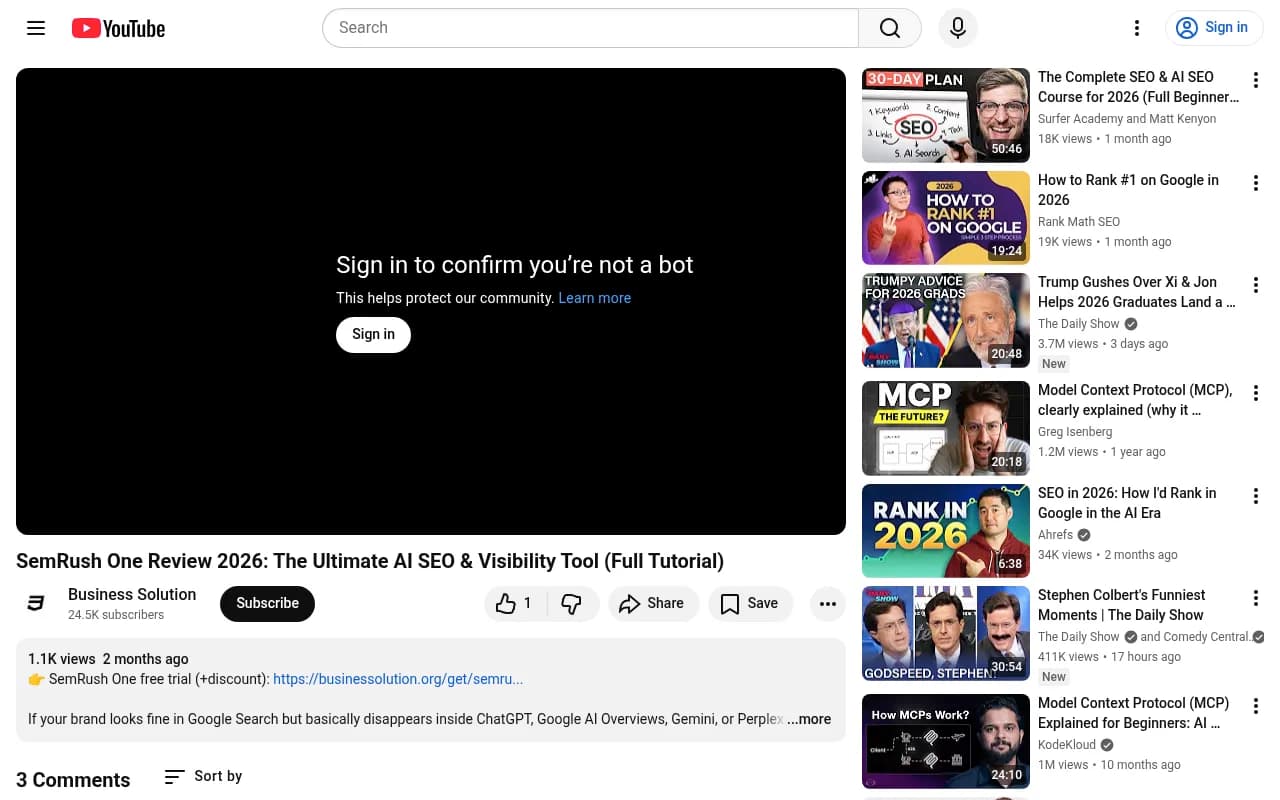Open the Complete SEO & AI SEO Course thumbnail
The height and width of the screenshot is (800, 1280).
(946, 115)
